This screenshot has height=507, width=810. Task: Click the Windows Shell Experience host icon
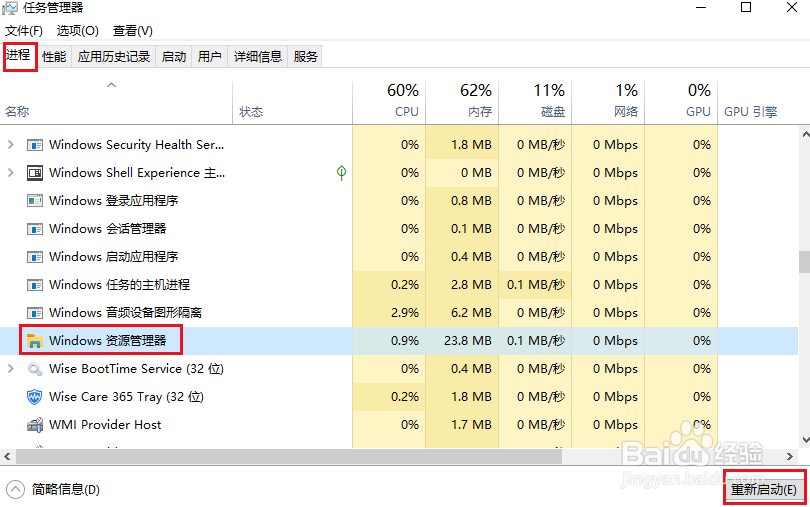point(35,173)
